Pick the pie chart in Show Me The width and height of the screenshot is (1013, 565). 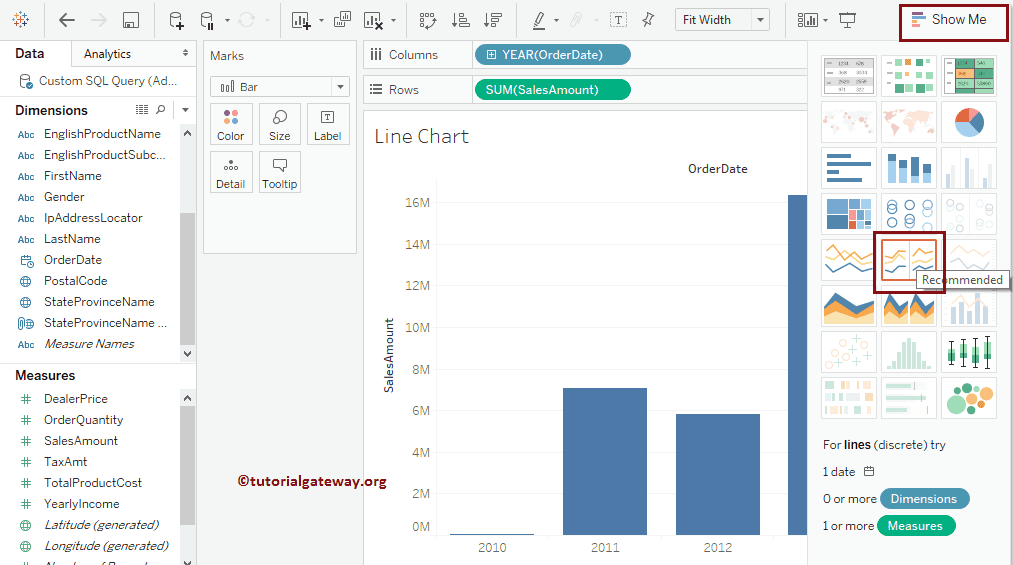pyautogui.click(x=969, y=122)
